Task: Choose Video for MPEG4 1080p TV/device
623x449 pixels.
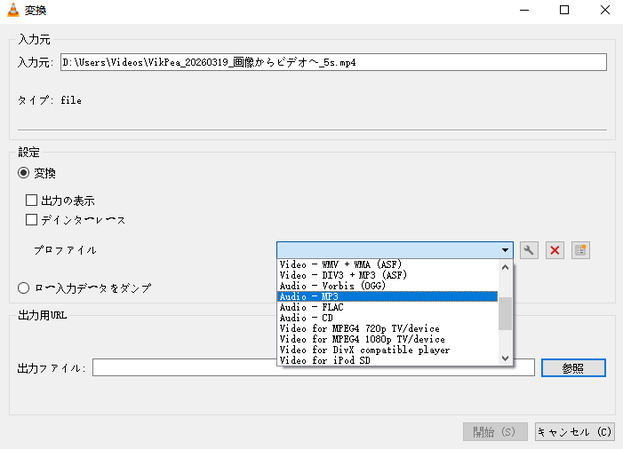Action: click(x=387, y=339)
